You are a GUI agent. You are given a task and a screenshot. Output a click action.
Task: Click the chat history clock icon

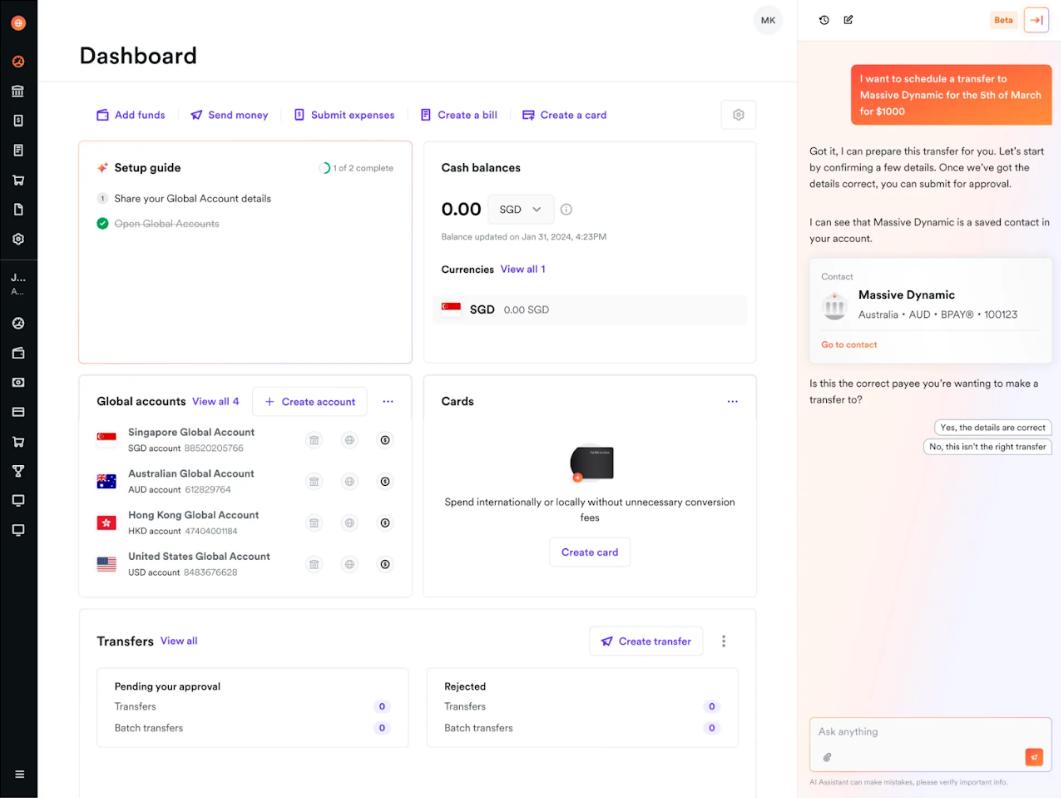[824, 20]
